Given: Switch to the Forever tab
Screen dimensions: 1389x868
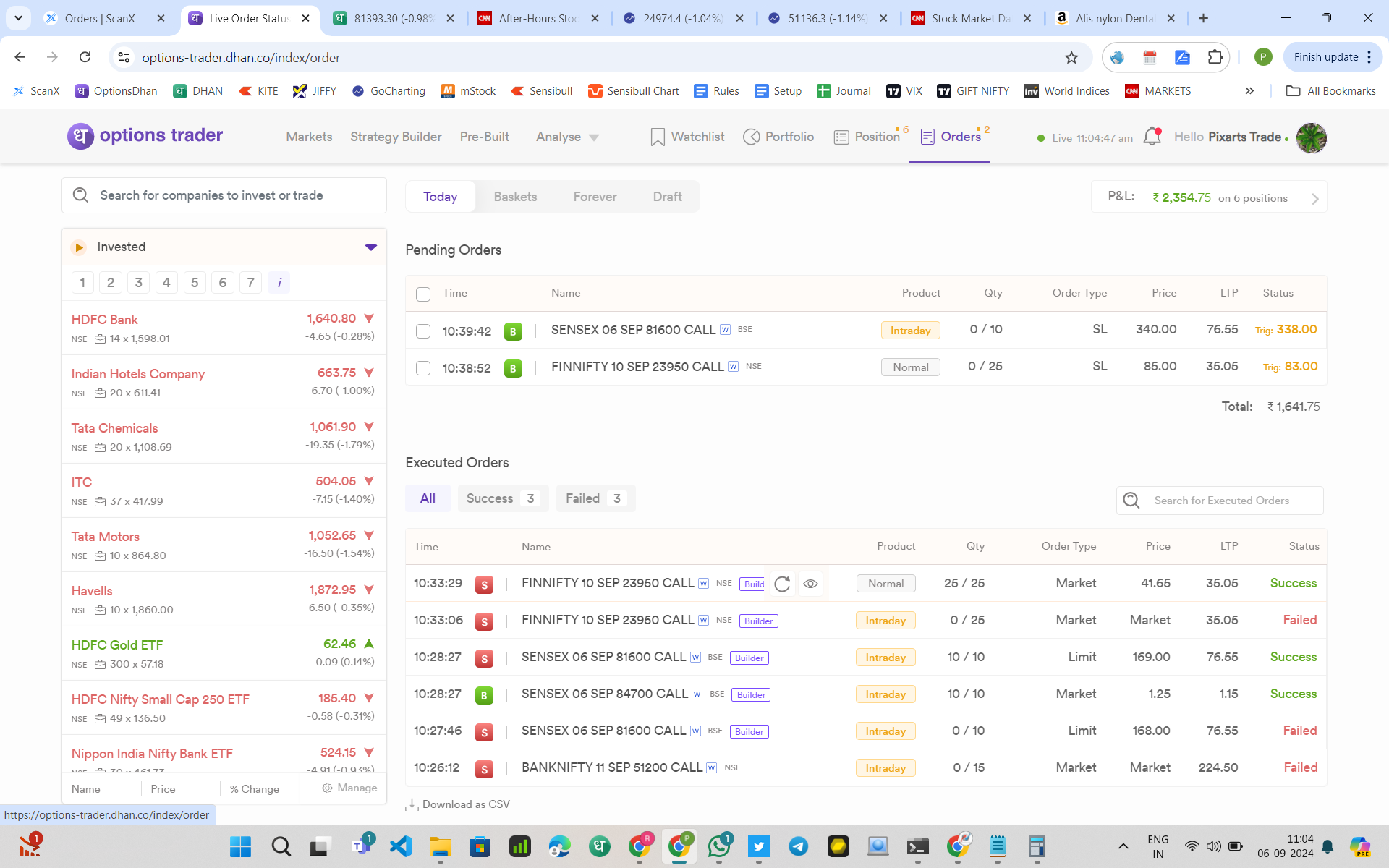Looking at the screenshot, I should click(595, 197).
